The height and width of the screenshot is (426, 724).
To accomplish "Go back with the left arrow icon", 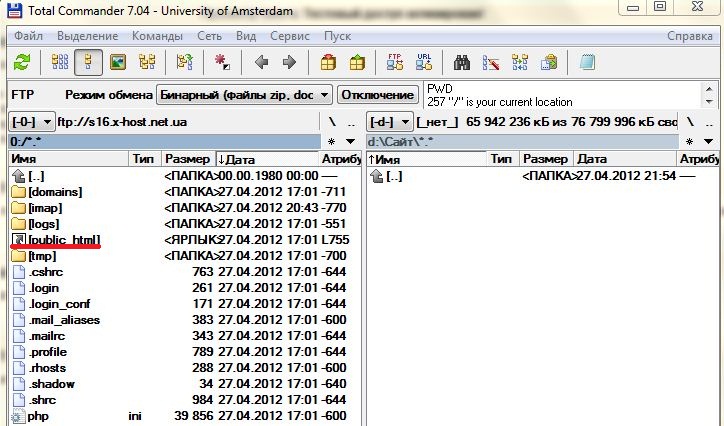I will pyautogui.click(x=261, y=62).
